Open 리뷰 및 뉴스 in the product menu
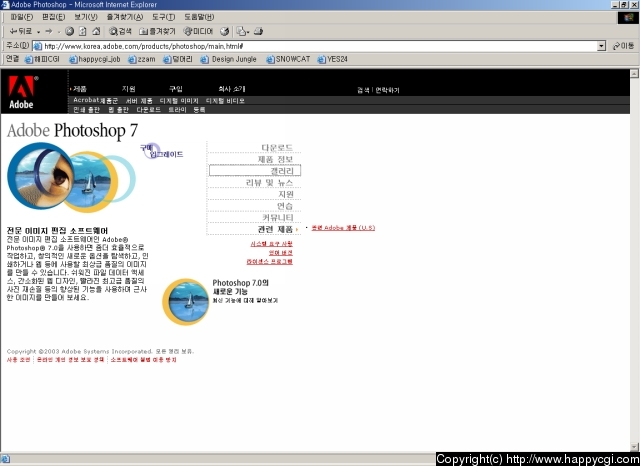 pyautogui.click(x=269, y=182)
